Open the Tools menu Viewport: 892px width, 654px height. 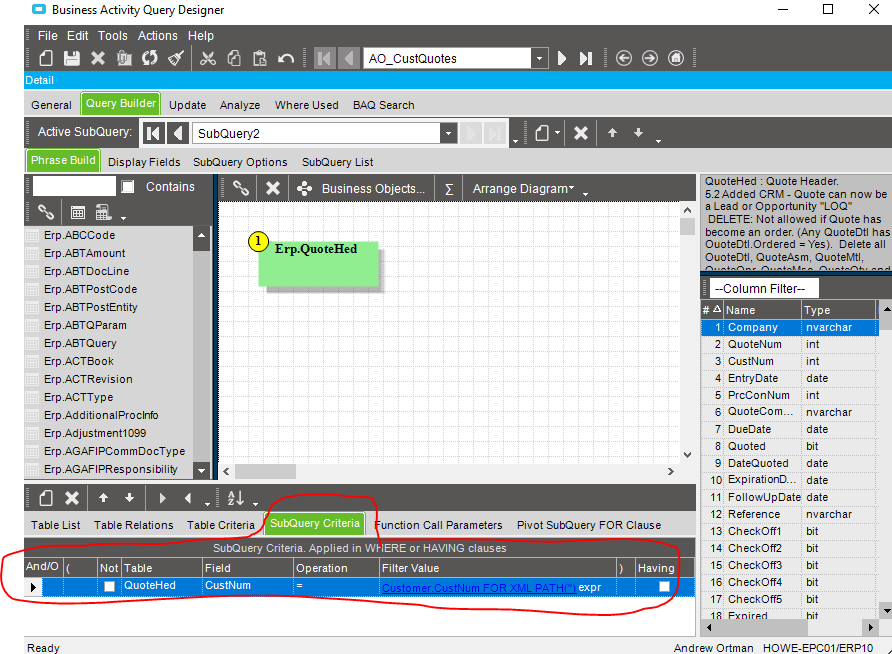(x=113, y=35)
